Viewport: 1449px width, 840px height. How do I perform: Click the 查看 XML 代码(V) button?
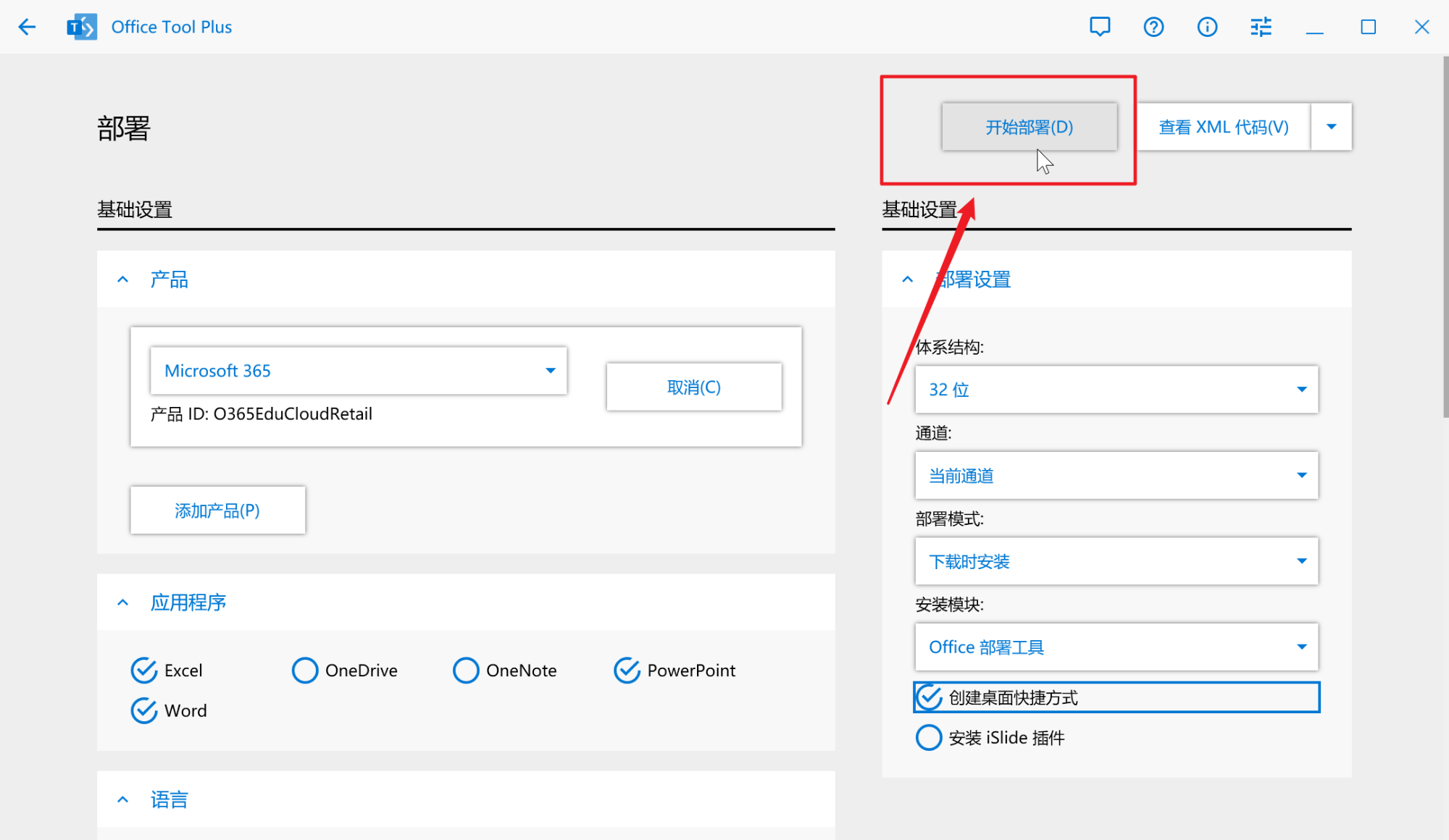tap(1224, 127)
